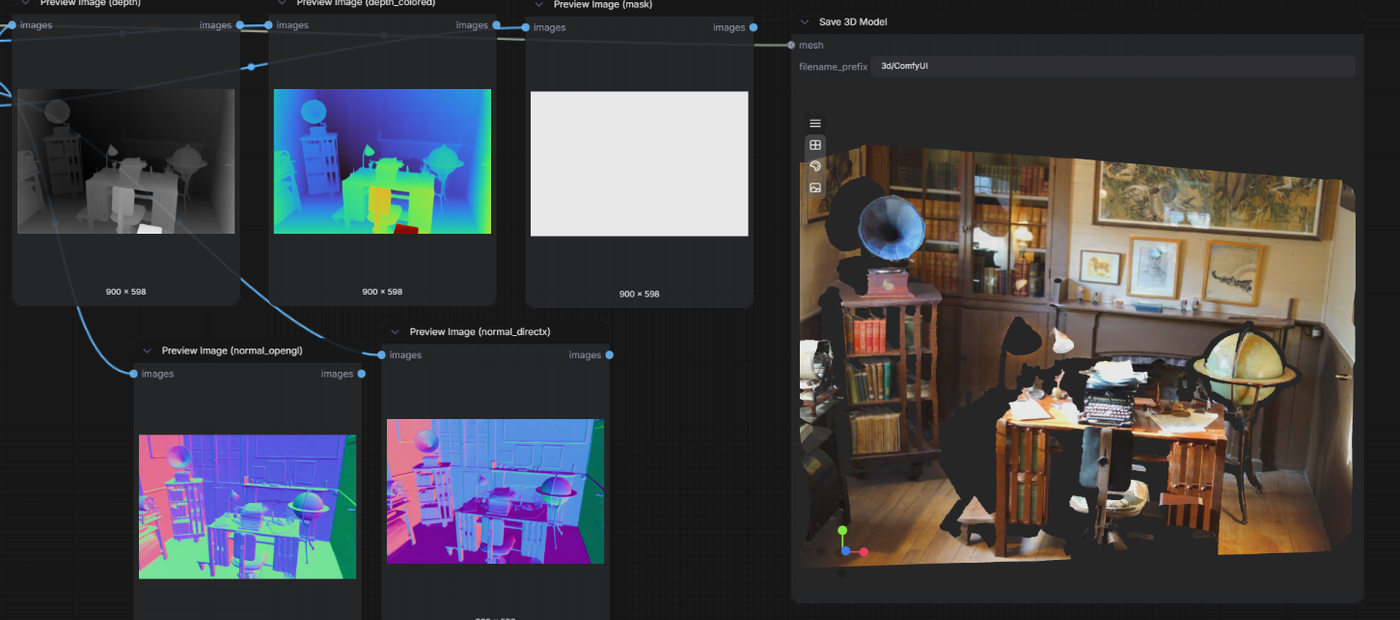Screen dimensions: 1400x620
Task: Open the background color palette icon
Action: click(815, 166)
